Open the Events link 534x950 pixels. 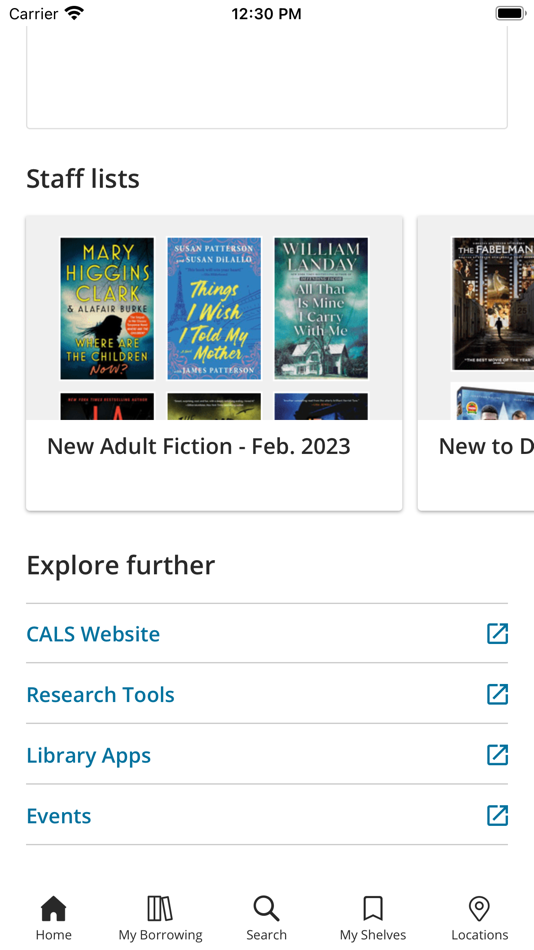pyautogui.click(x=59, y=816)
